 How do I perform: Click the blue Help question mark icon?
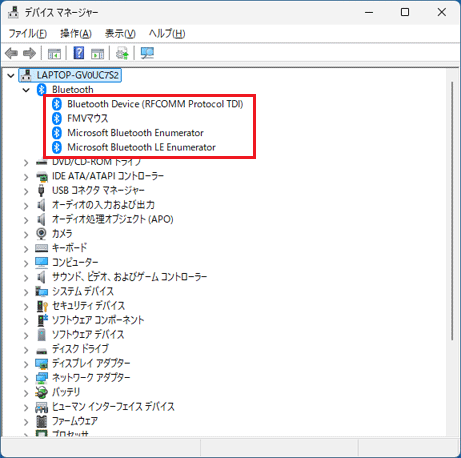[79, 53]
